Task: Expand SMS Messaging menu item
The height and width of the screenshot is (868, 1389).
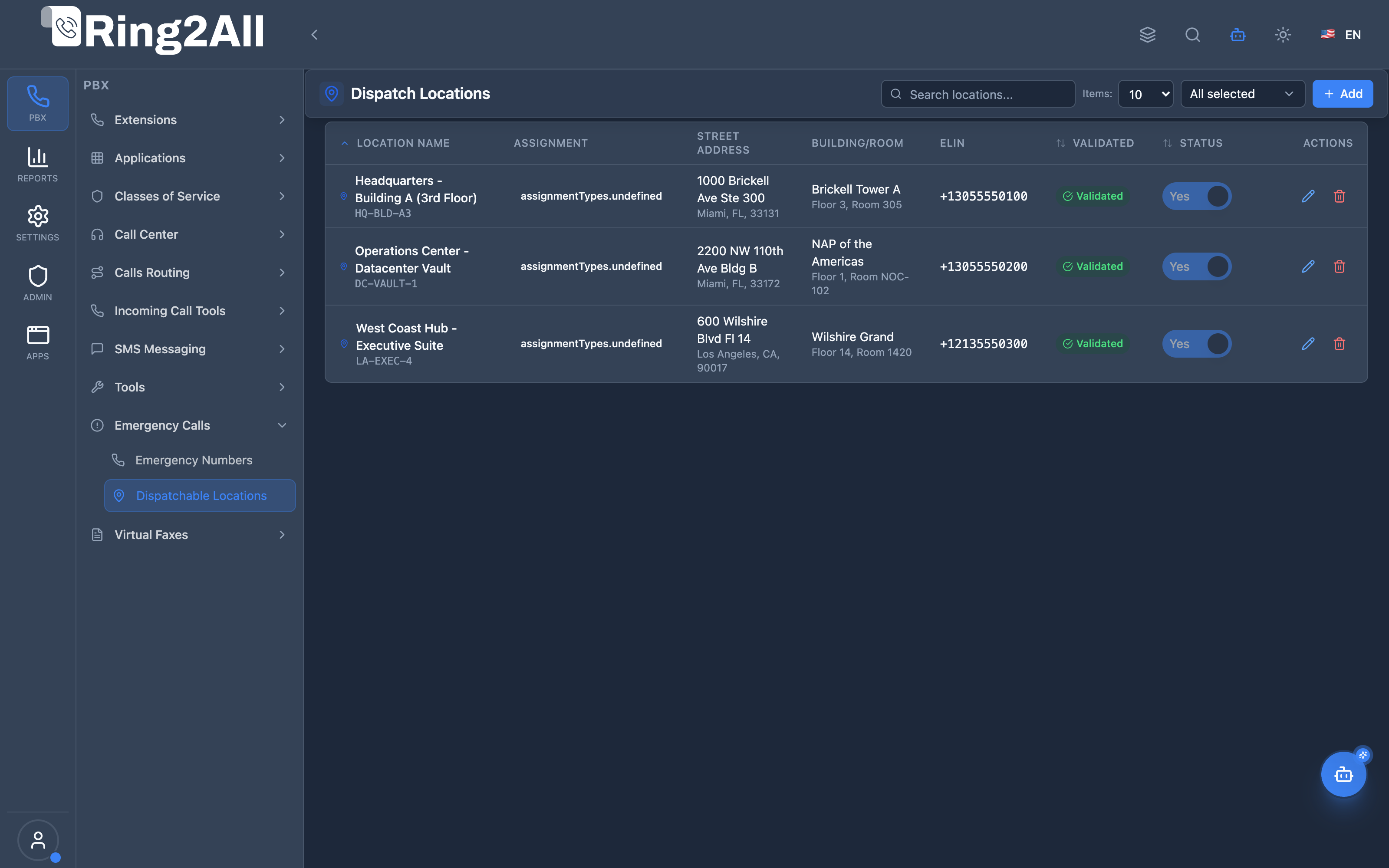Action: (188, 349)
